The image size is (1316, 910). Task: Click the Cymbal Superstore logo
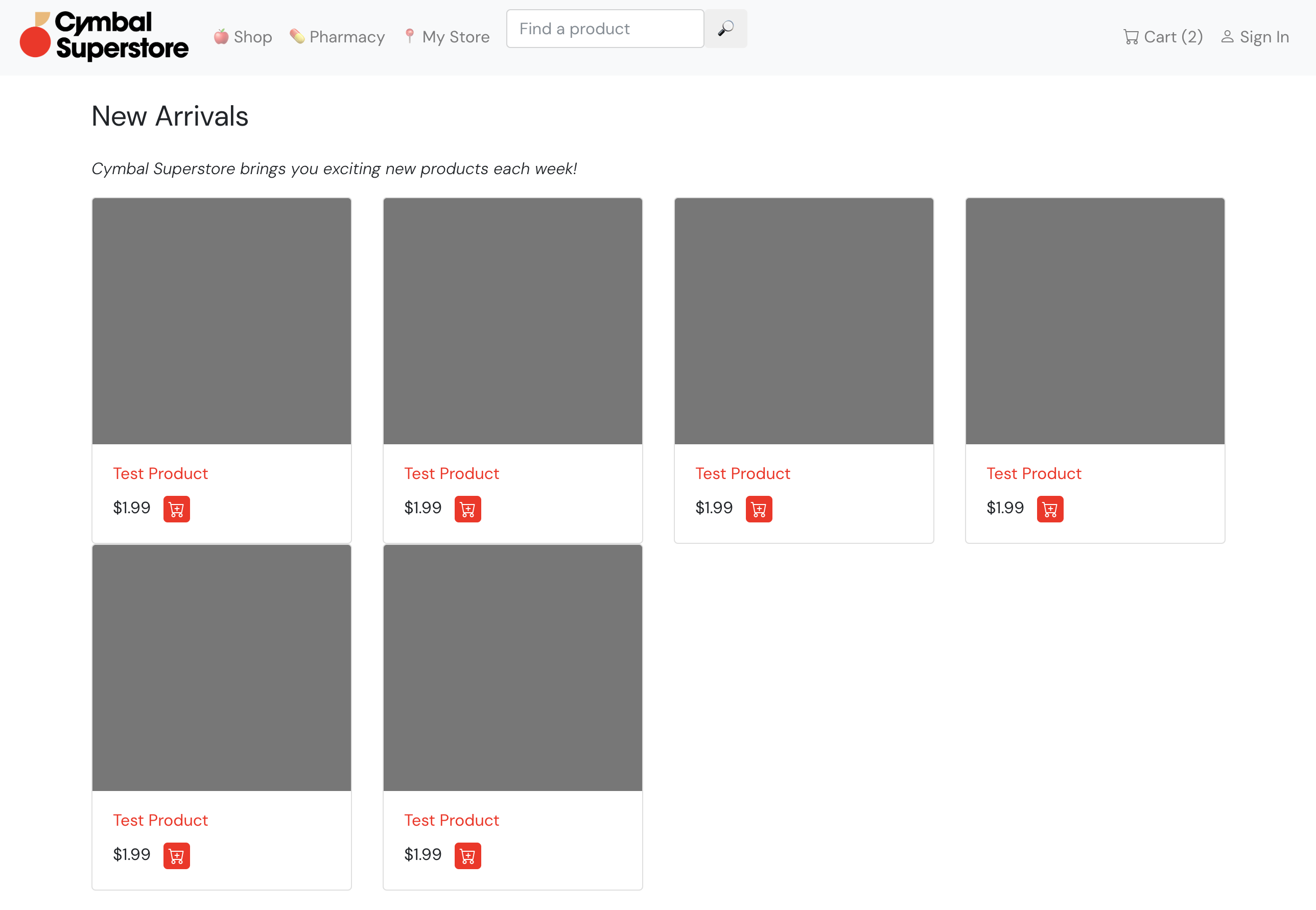click(x=104, y=36)
